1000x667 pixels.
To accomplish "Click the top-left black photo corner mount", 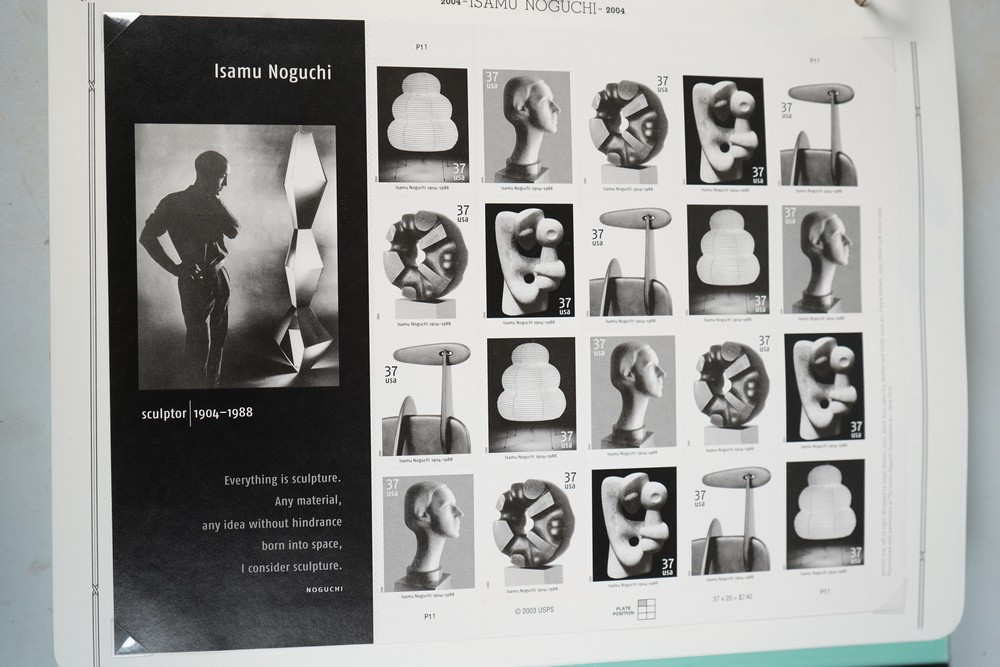I will point(123,27).
